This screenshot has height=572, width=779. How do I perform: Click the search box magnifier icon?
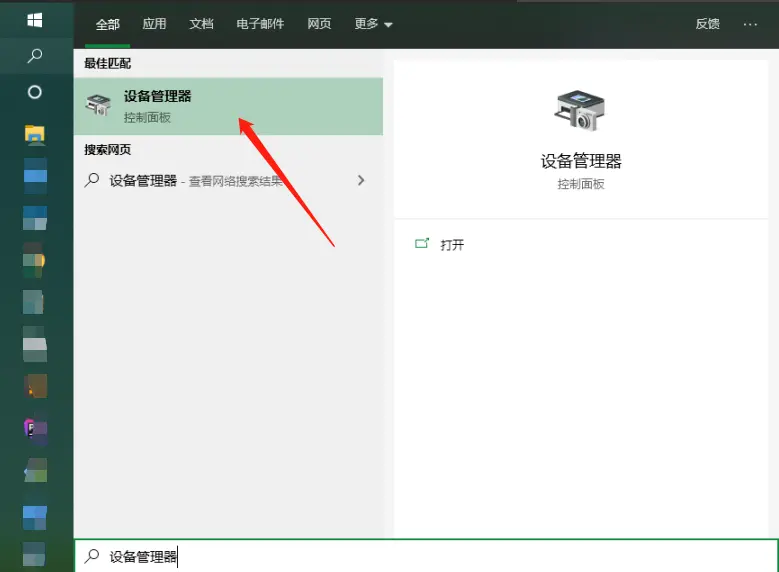point(92,556)
